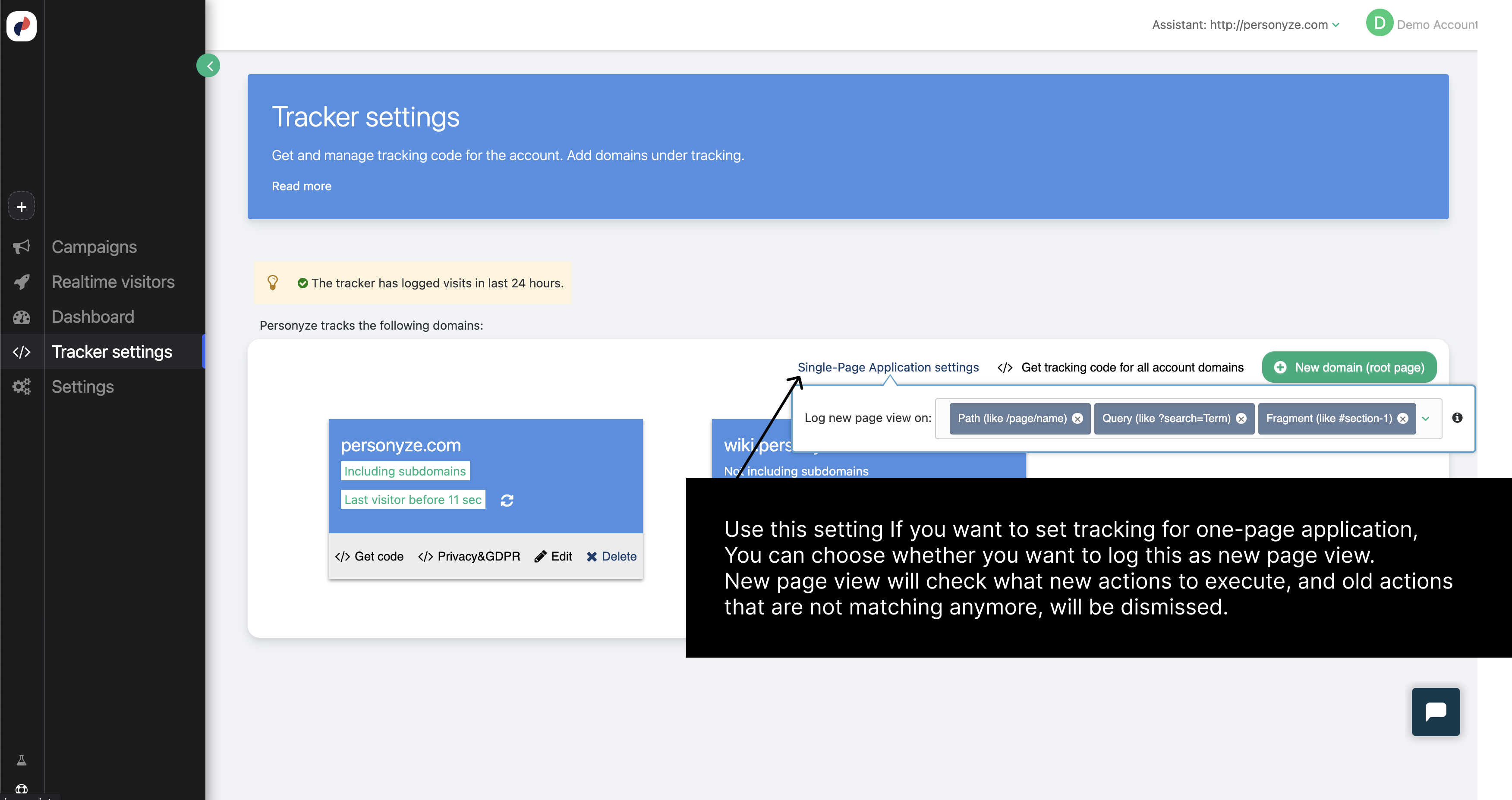This screenshot has height=800, width=1512.
Task: Click Get tracking code for all account domains
Action: tap(1121, 368)
